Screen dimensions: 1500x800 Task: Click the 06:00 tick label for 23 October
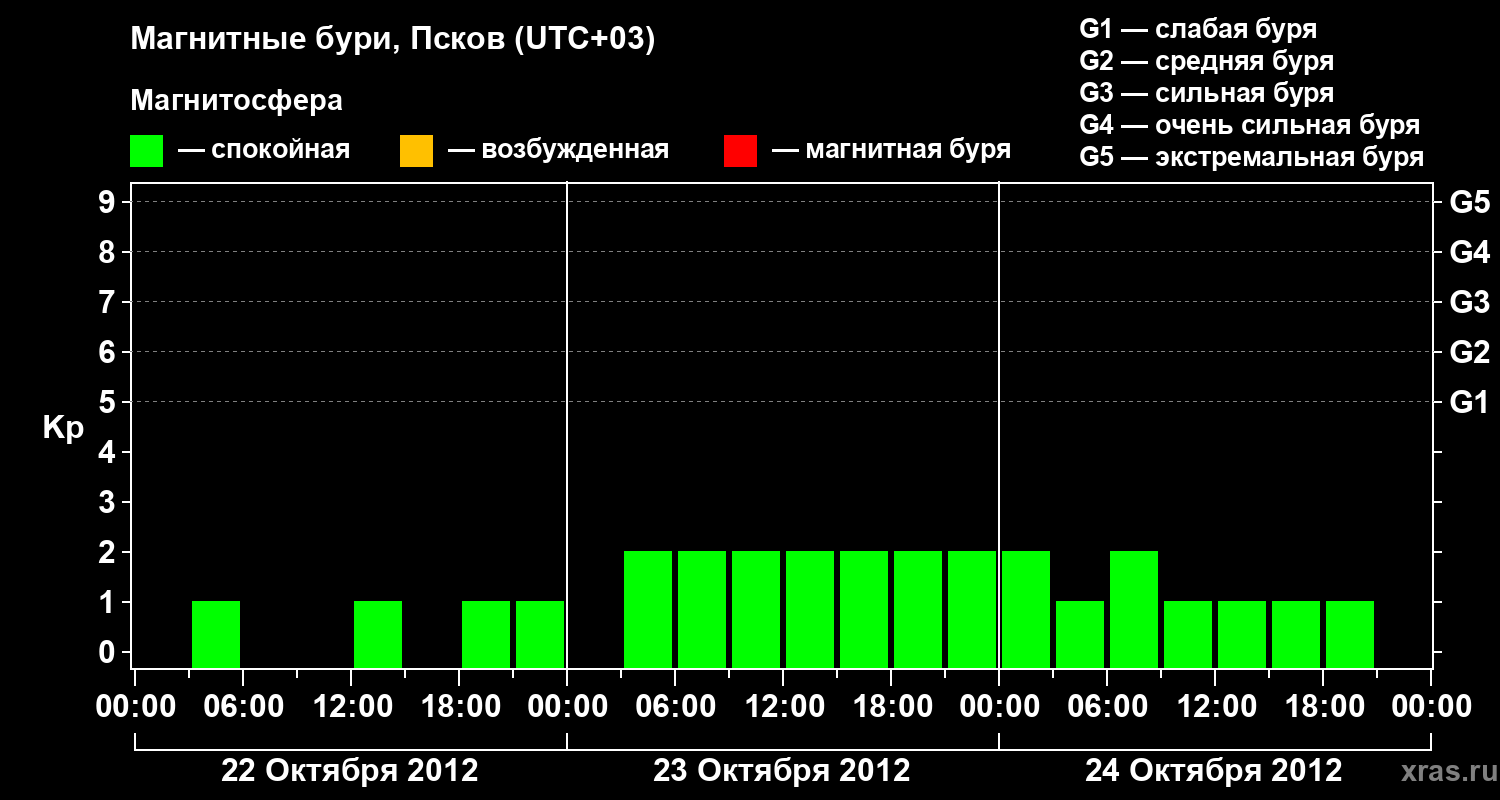coord(674,707)
